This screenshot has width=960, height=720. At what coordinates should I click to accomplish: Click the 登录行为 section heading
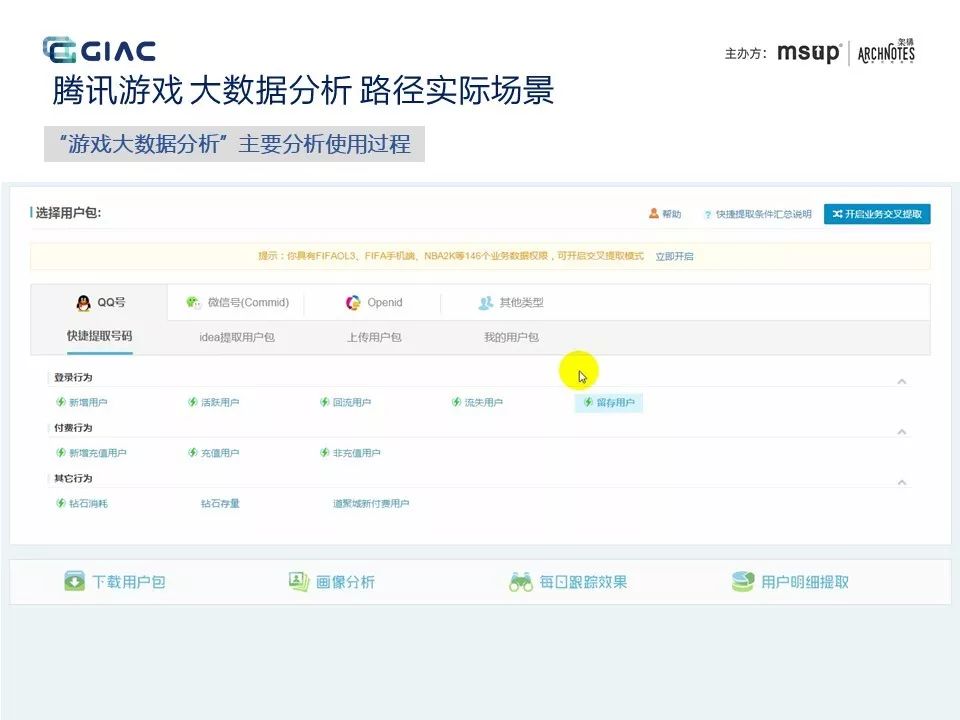(73, 377)
